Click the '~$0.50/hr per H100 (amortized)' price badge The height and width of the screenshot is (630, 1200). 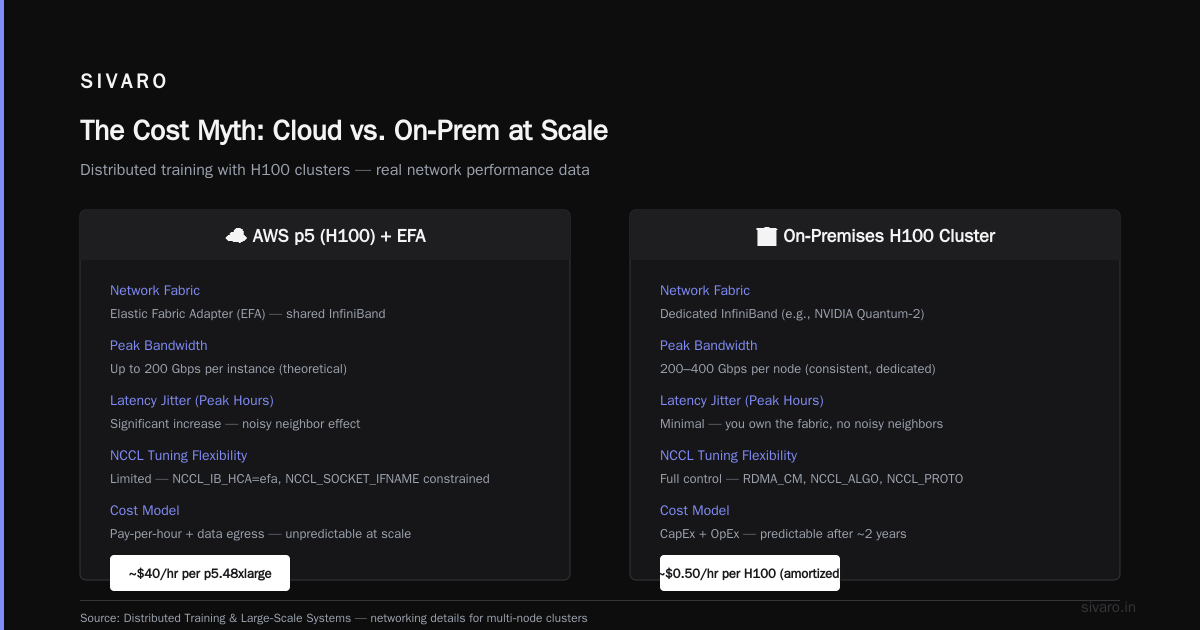tap(750, 574)
